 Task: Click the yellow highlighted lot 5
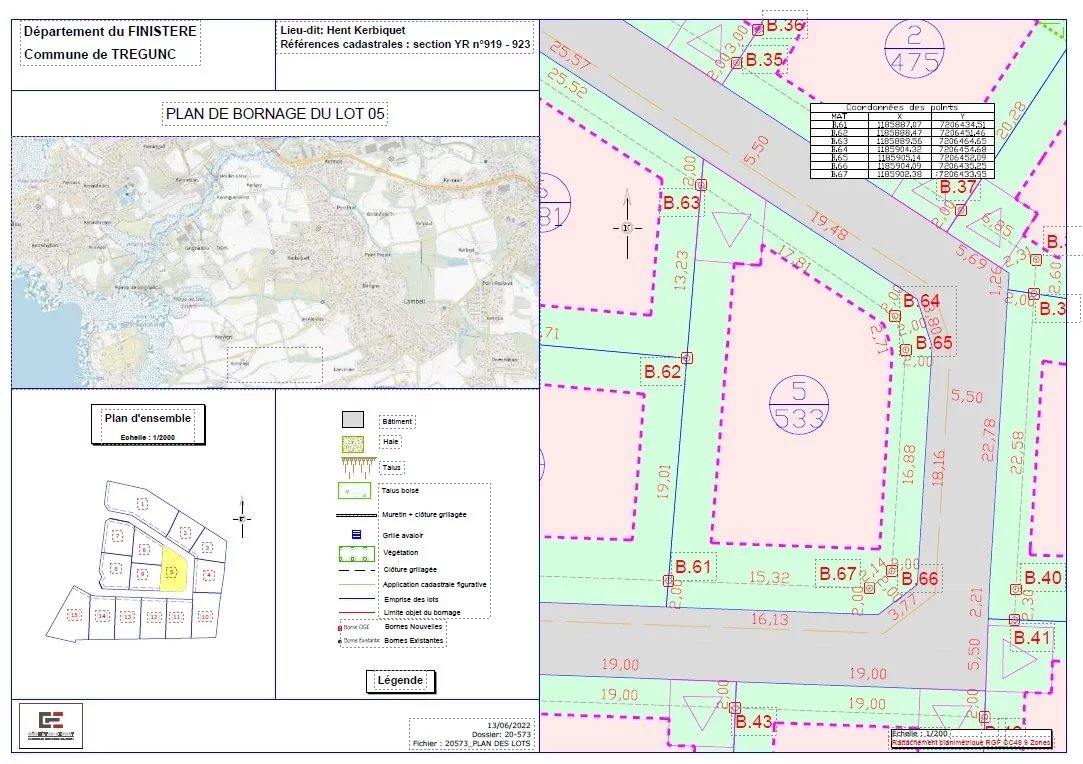tap(174, 570)
